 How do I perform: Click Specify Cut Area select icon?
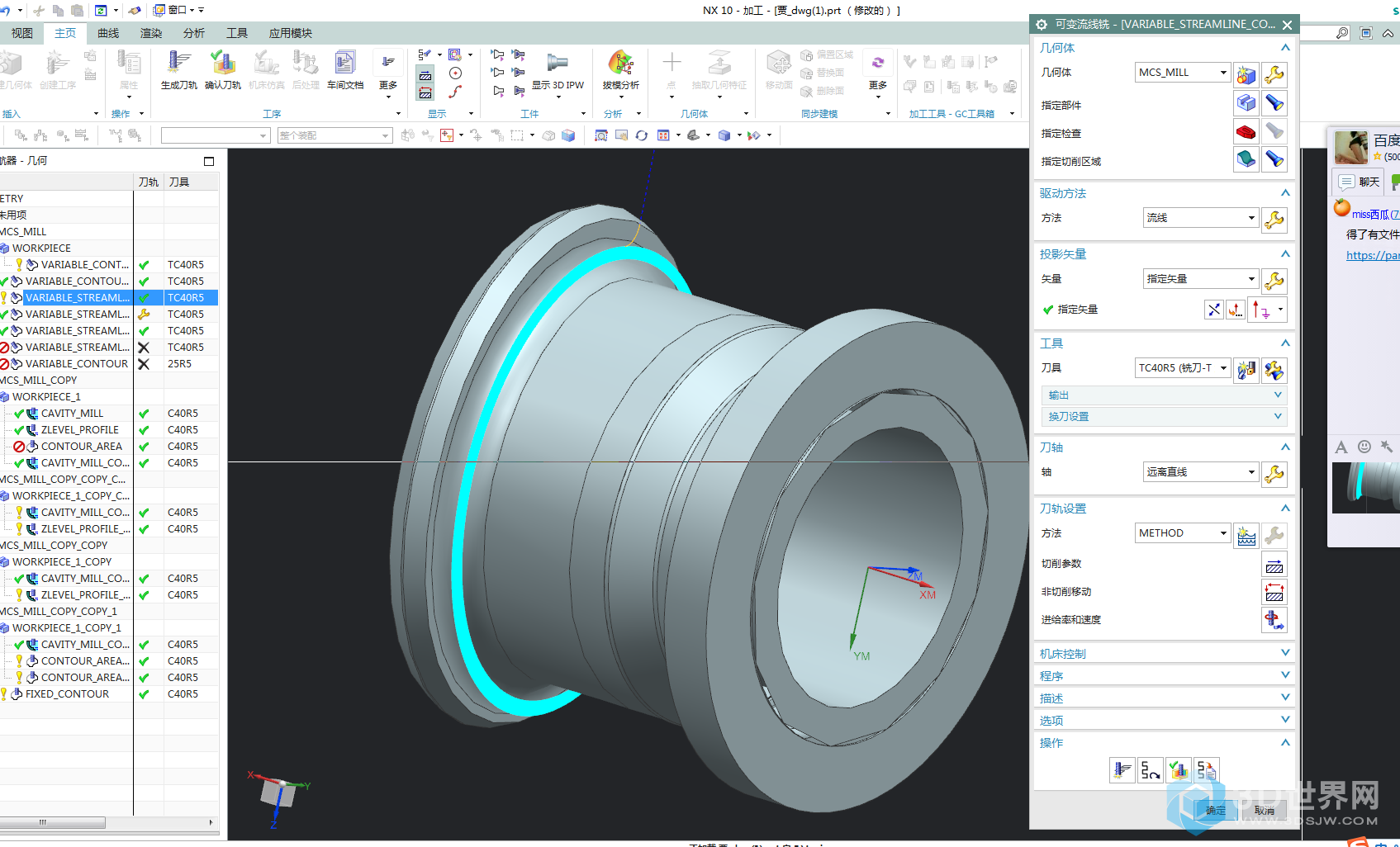(1246, 159)
